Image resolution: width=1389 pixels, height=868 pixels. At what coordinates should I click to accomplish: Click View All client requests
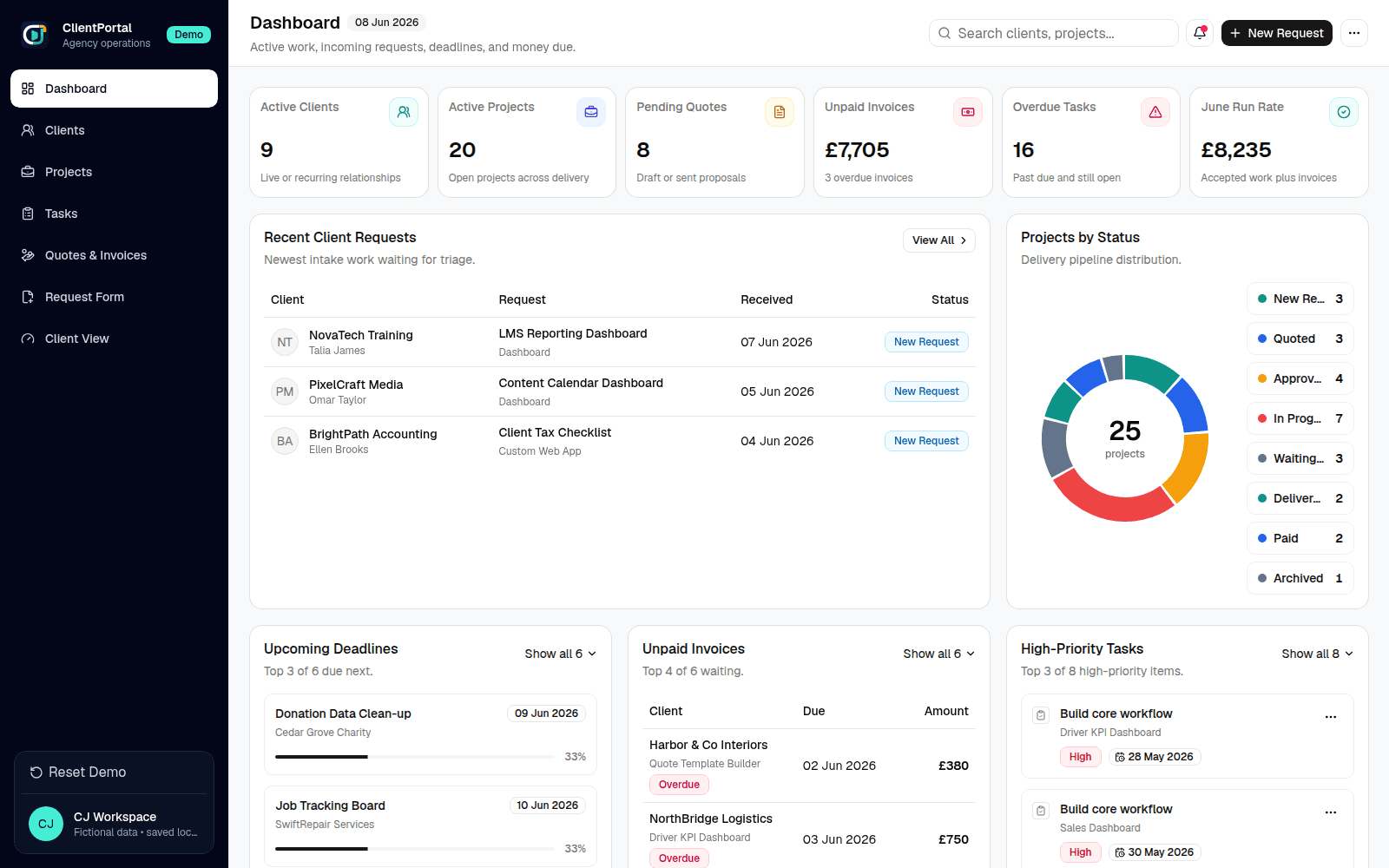[938, 240]
